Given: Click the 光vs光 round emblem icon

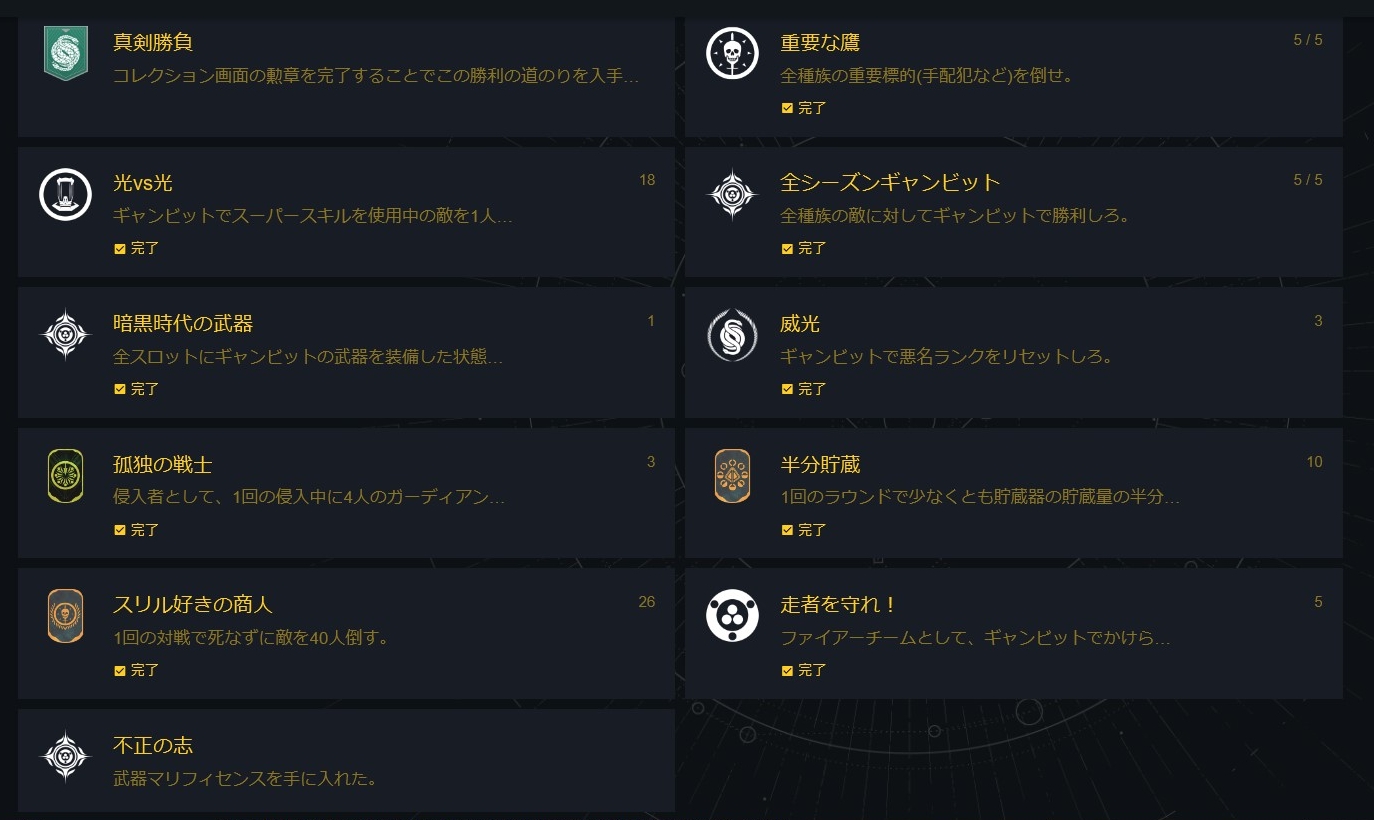Looking at the screenshot, I should coord(66,194).
